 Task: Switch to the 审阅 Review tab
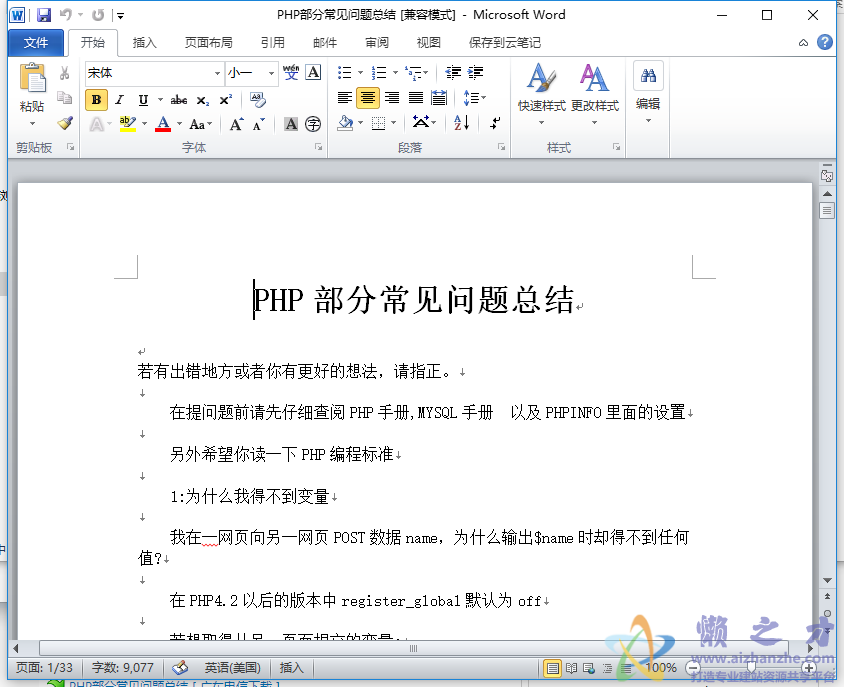(x=377, y=43)
